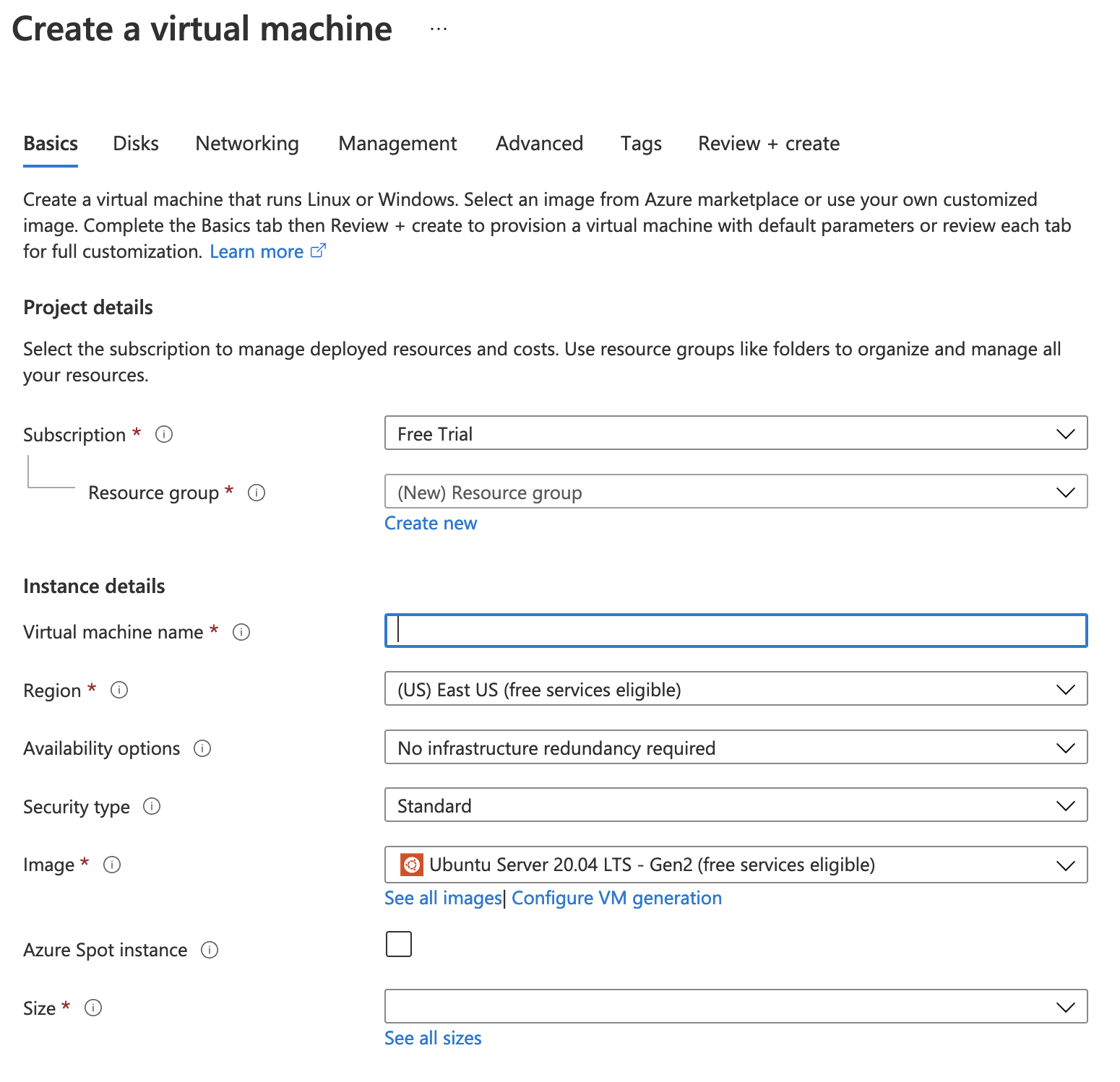Switch to the Advanced tab
This screenshot has width=1120, height=1082.
click(539, 144)
